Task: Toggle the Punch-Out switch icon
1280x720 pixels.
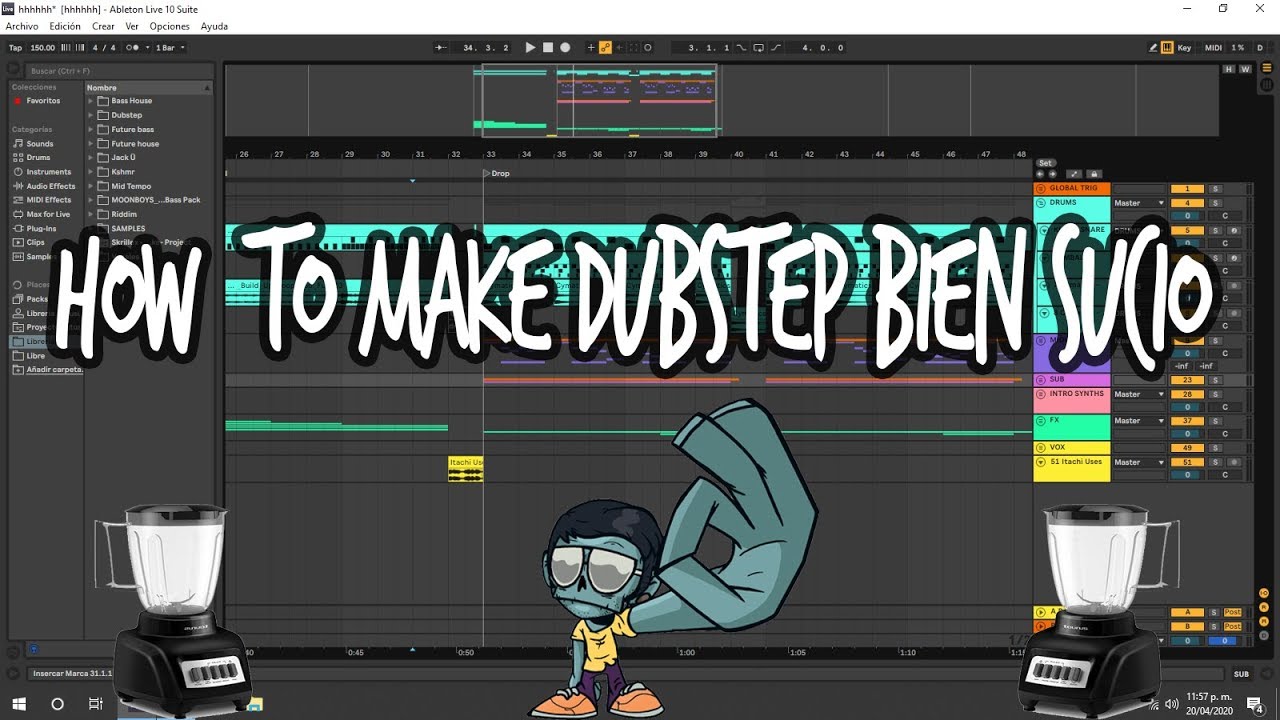Action: point(776,47)
